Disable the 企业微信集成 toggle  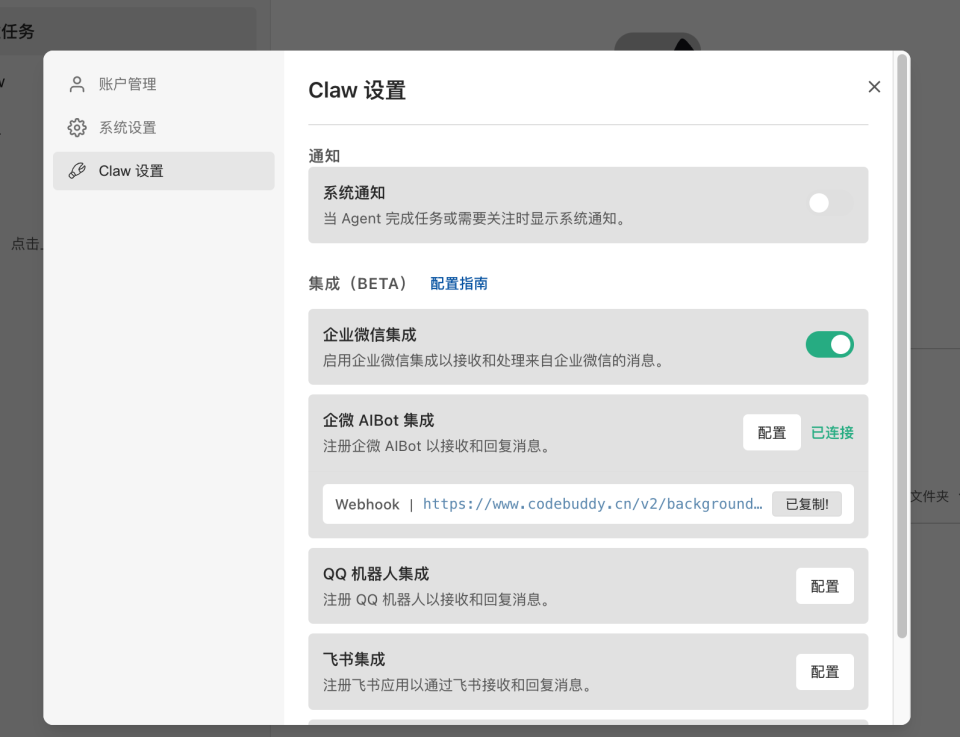coord(829,344)
